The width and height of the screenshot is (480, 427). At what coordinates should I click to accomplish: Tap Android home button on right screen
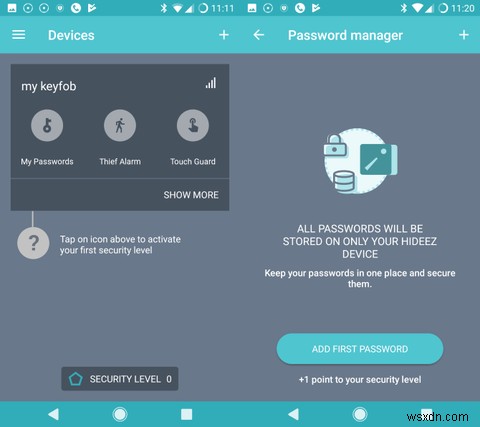pyautogui.click(x=360, y=414)
